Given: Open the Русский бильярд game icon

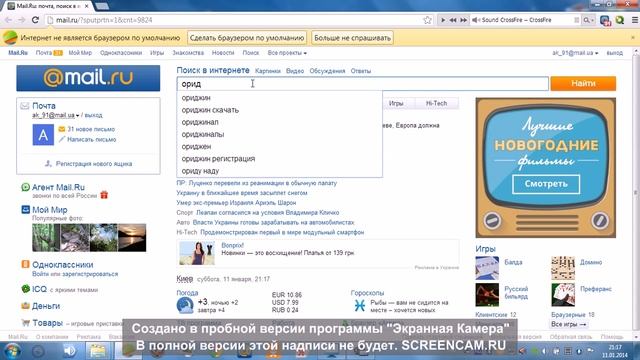Looking at the screenshot, I should [x=487, y=295].
